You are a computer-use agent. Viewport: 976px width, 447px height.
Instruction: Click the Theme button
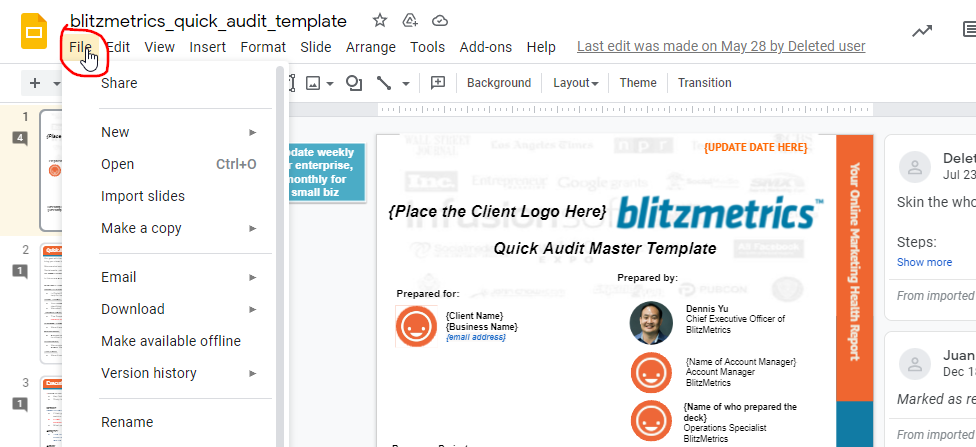click(x=637, y=83)
